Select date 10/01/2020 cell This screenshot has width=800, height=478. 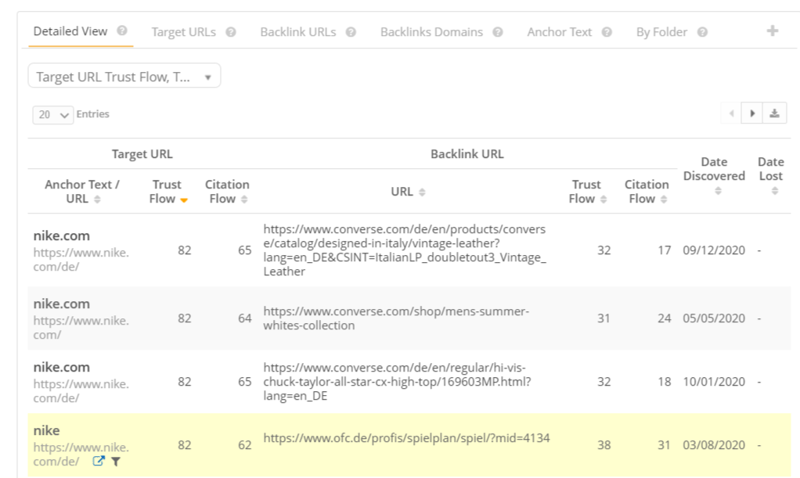click(x=714, y=382)
